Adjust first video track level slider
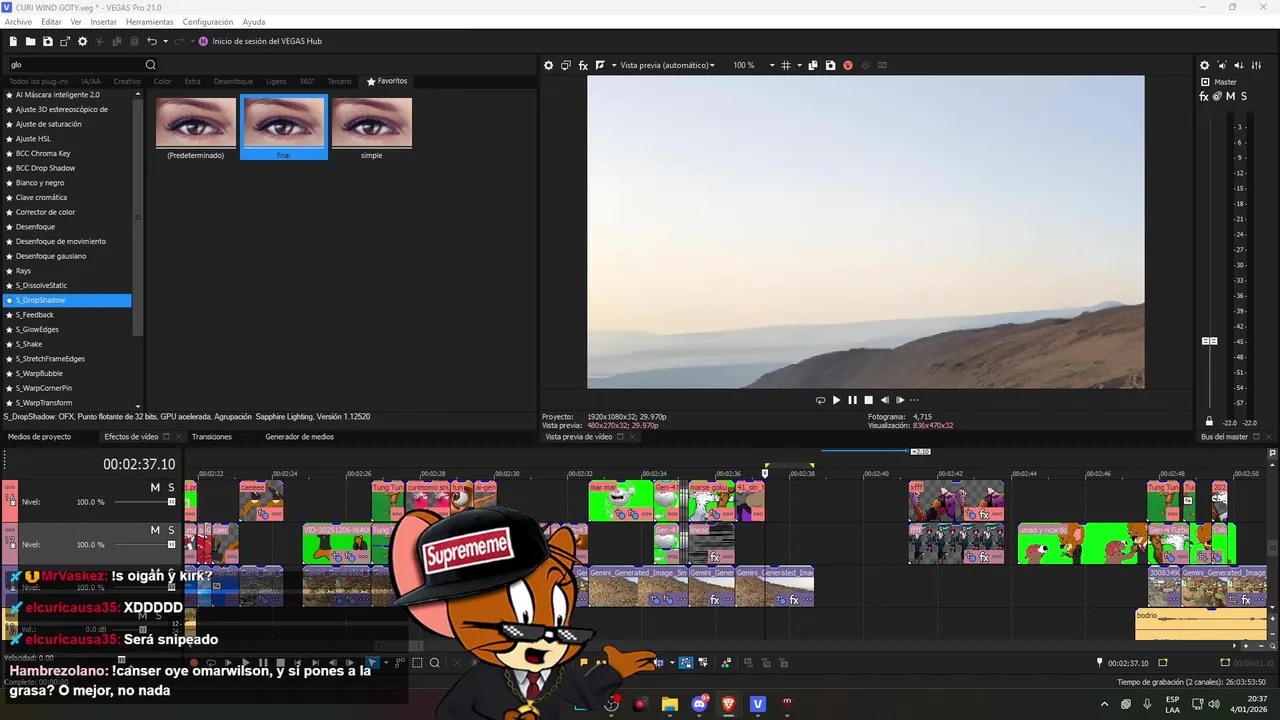The image size is (1280, 720). (x=171, y=502)
